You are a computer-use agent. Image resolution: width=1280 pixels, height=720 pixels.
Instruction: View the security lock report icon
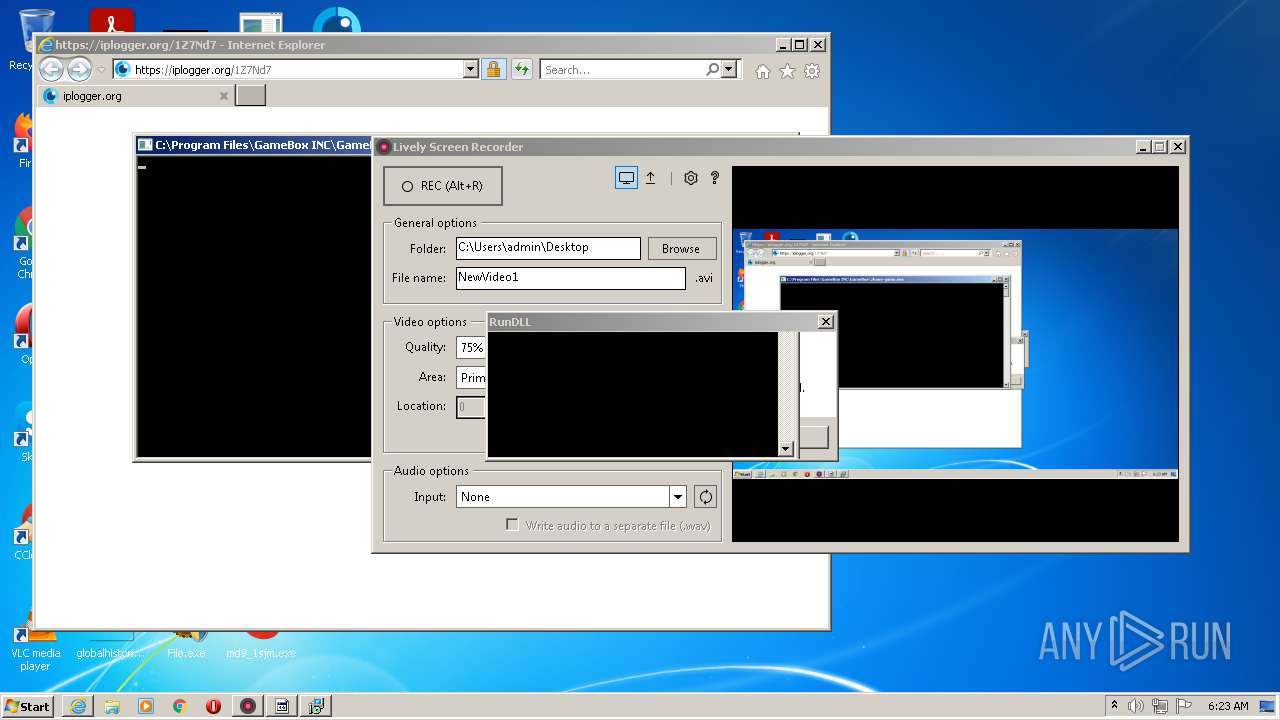(493, 70)
